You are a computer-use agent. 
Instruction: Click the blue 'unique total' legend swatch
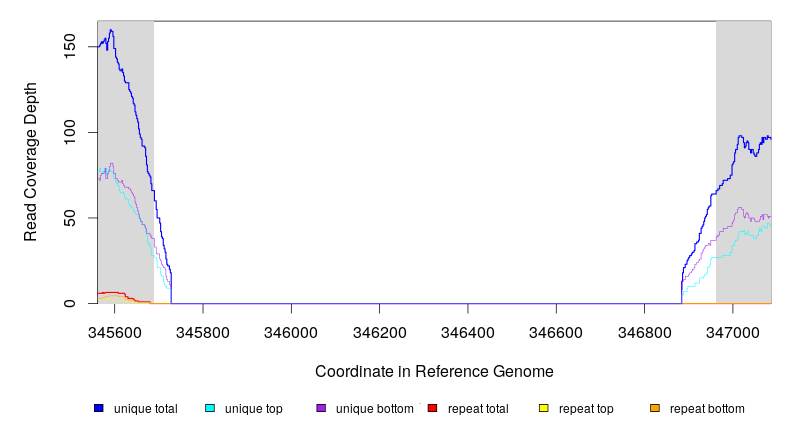click(99, 409)
